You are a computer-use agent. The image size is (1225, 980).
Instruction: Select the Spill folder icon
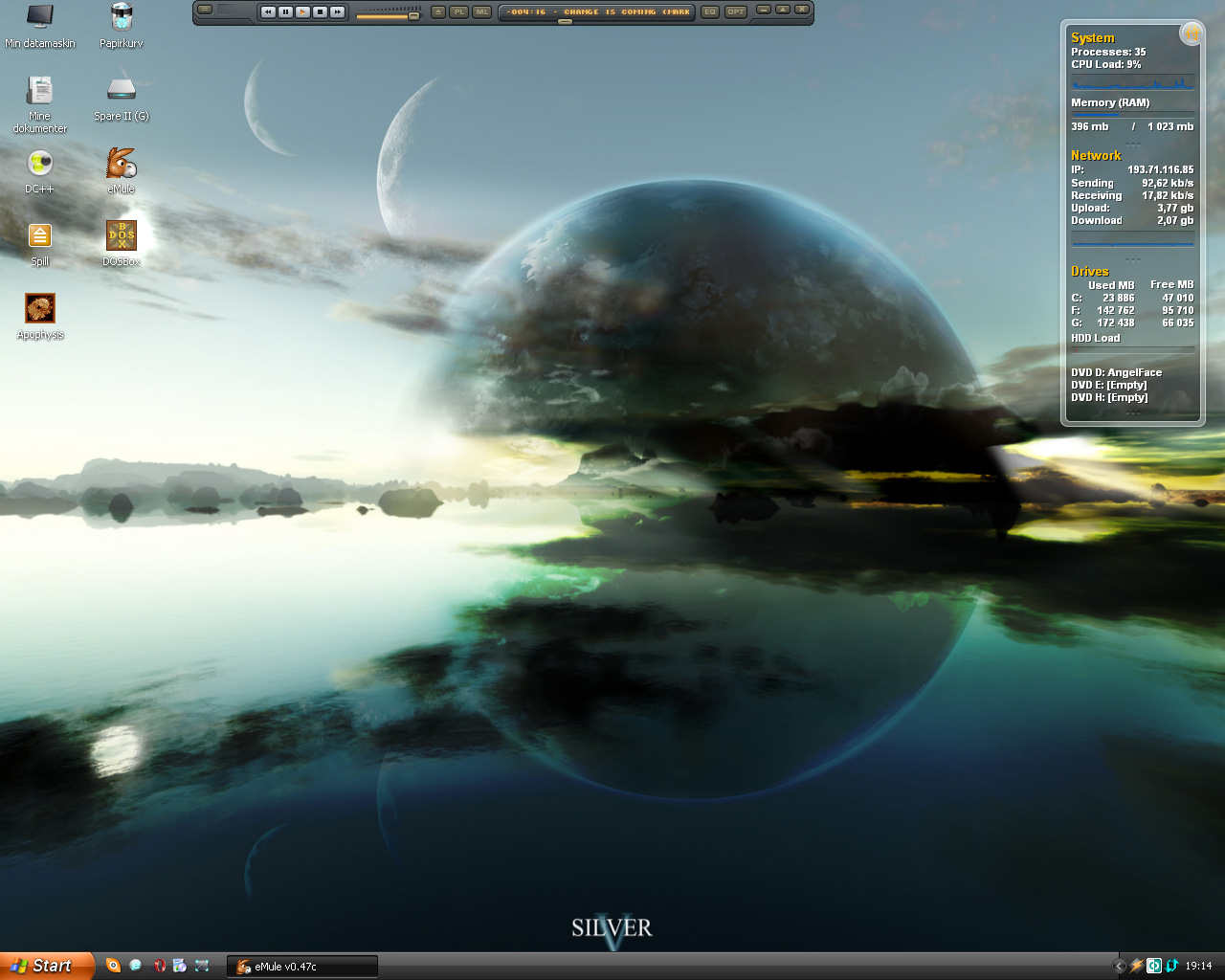pyautogui.click(x=39, y=244)
